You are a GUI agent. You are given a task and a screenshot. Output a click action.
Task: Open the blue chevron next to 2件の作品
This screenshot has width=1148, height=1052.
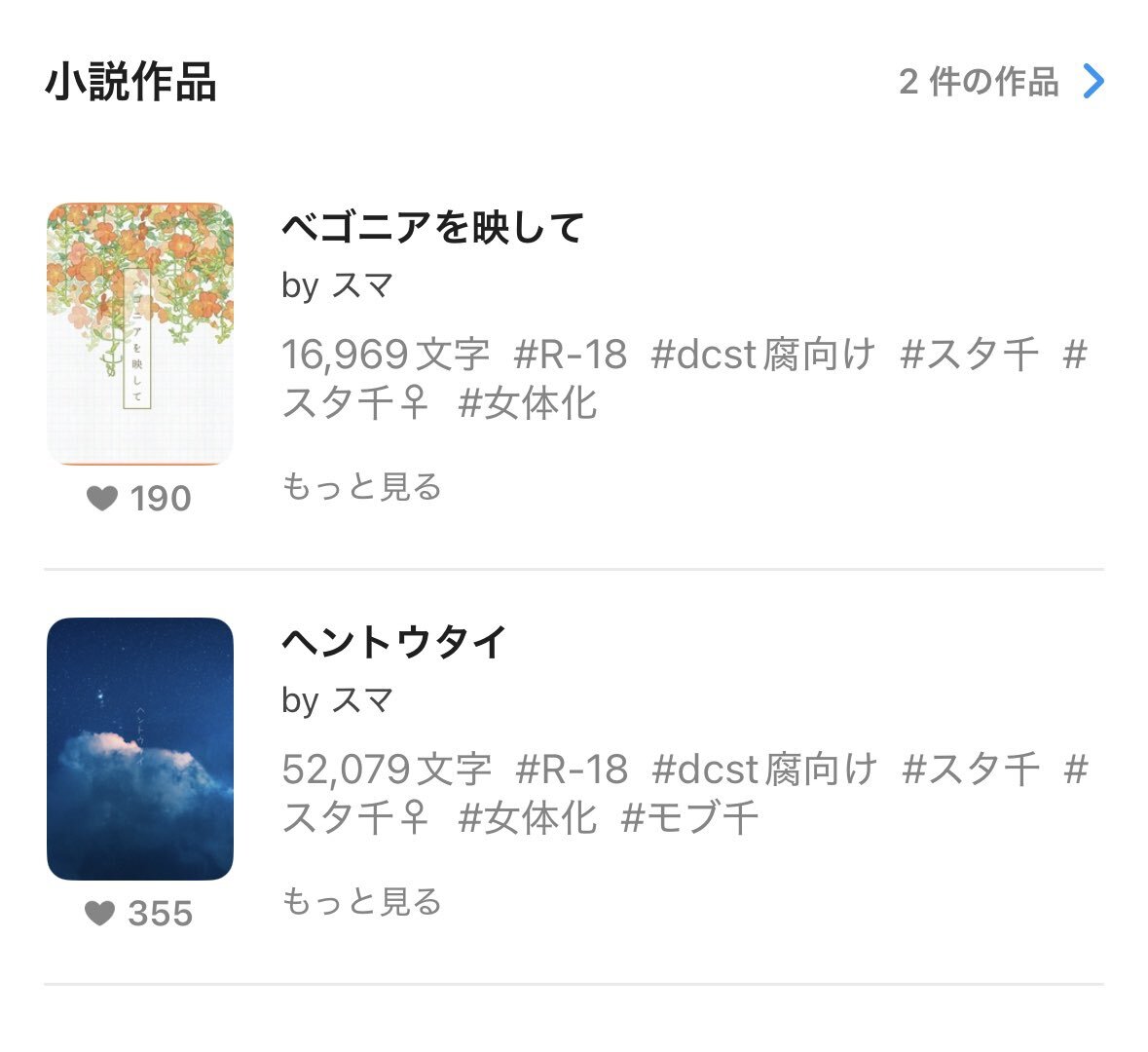[1093, 82]
